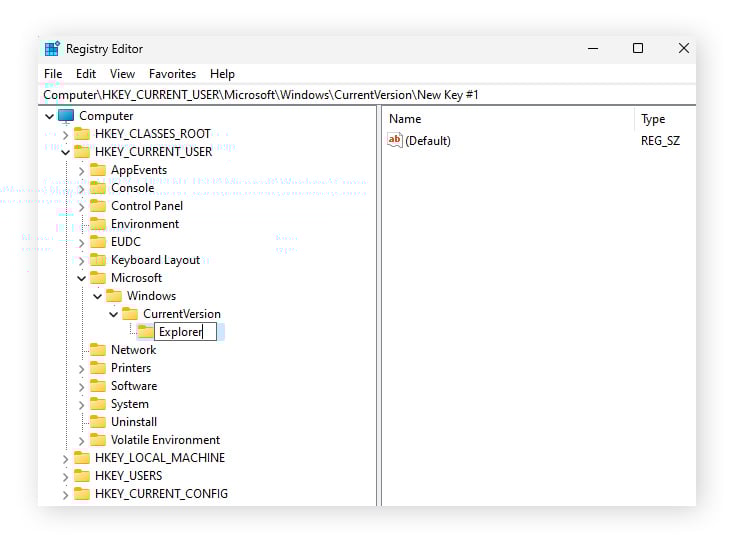Select the Network key label

133,350
